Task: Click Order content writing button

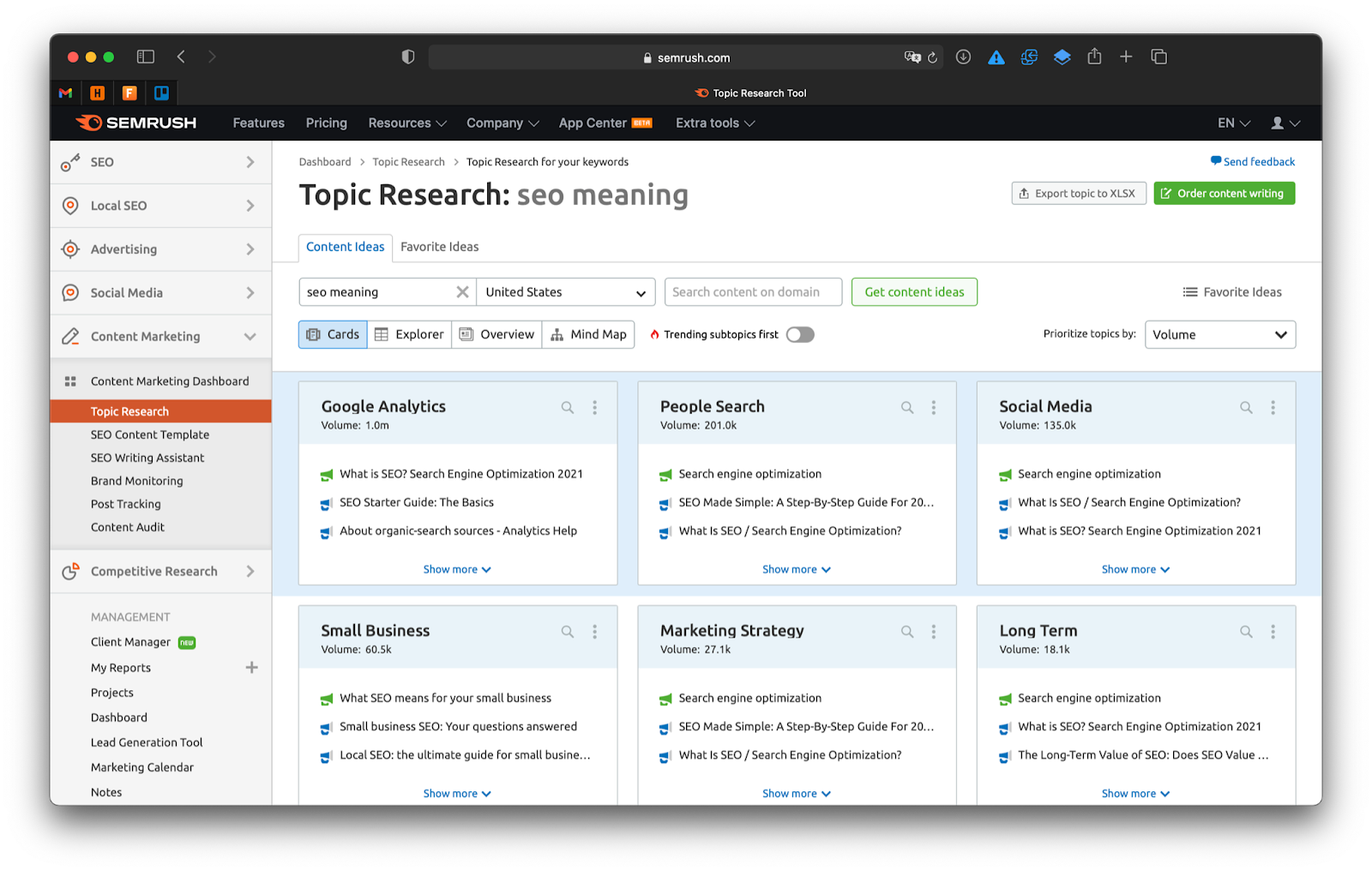Action: [x=1224, y=194]
